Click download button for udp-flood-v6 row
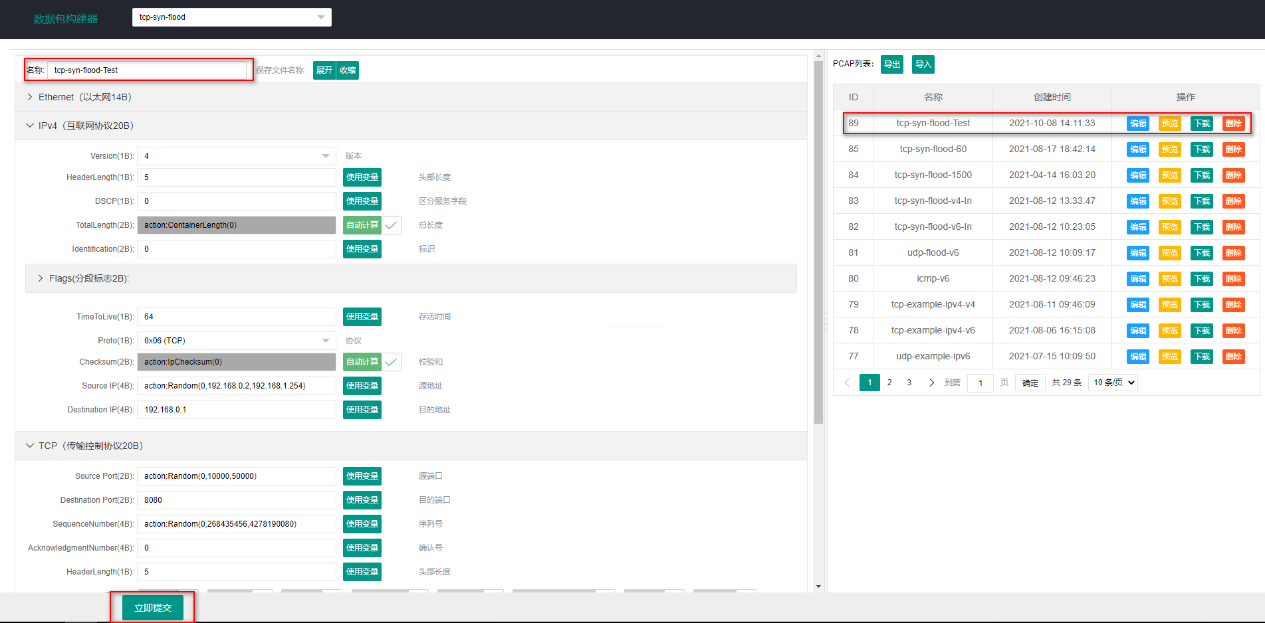This screenshot has width=1265, height=623. [x=1202, y=253]
